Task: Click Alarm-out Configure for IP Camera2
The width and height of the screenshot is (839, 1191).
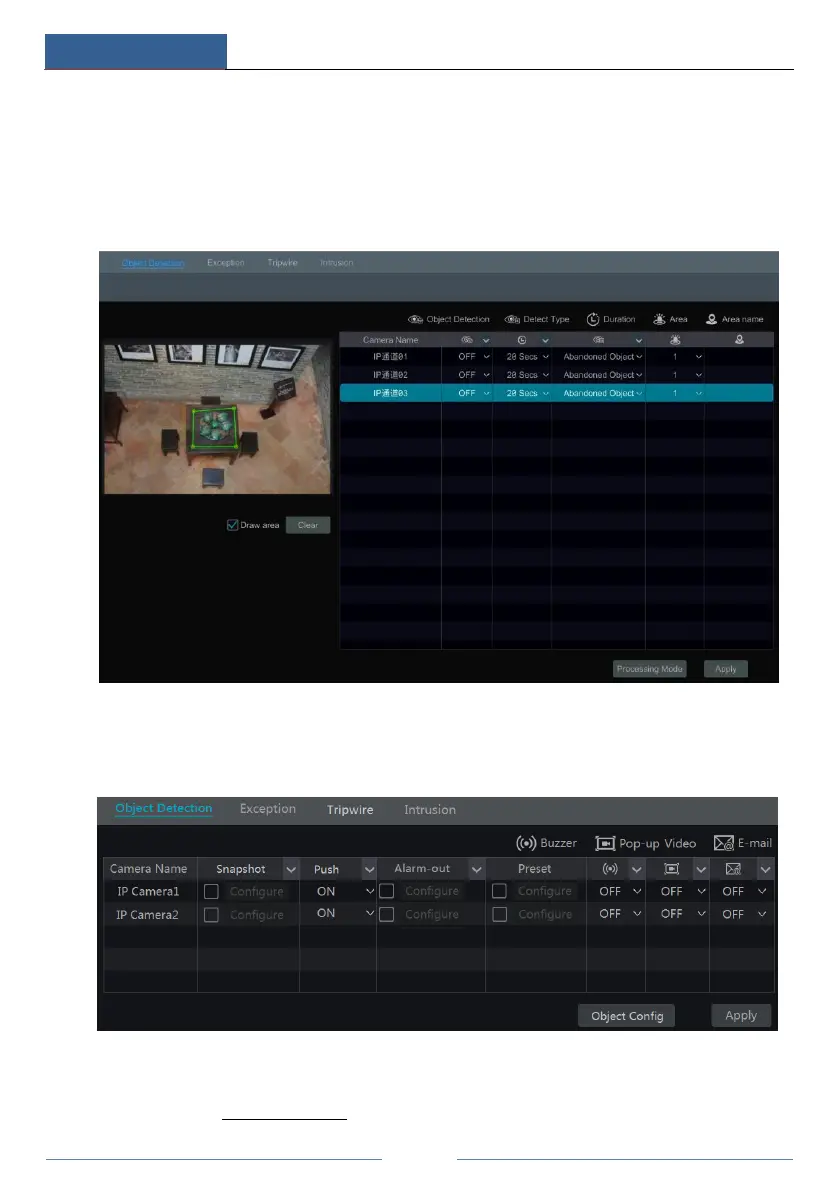Action: 432,915
